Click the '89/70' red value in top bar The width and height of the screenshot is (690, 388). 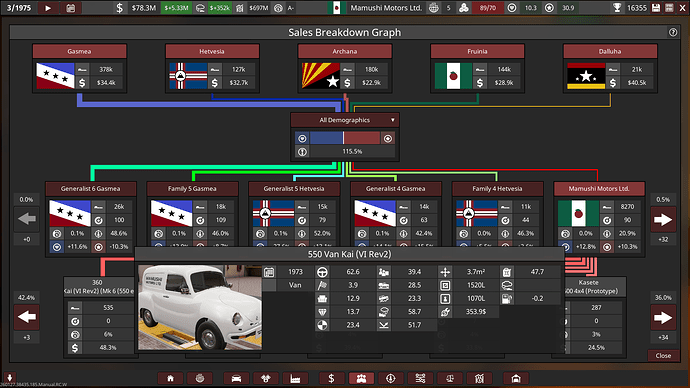[x=487, y=8]
